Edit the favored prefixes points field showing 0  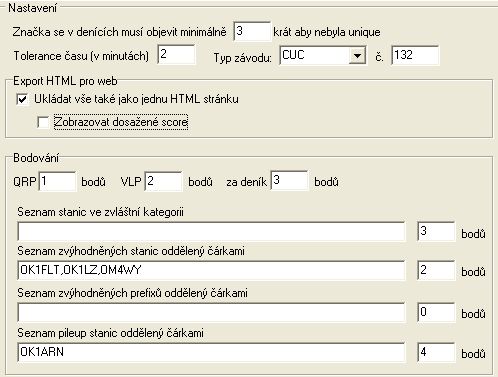pos(436,312)
